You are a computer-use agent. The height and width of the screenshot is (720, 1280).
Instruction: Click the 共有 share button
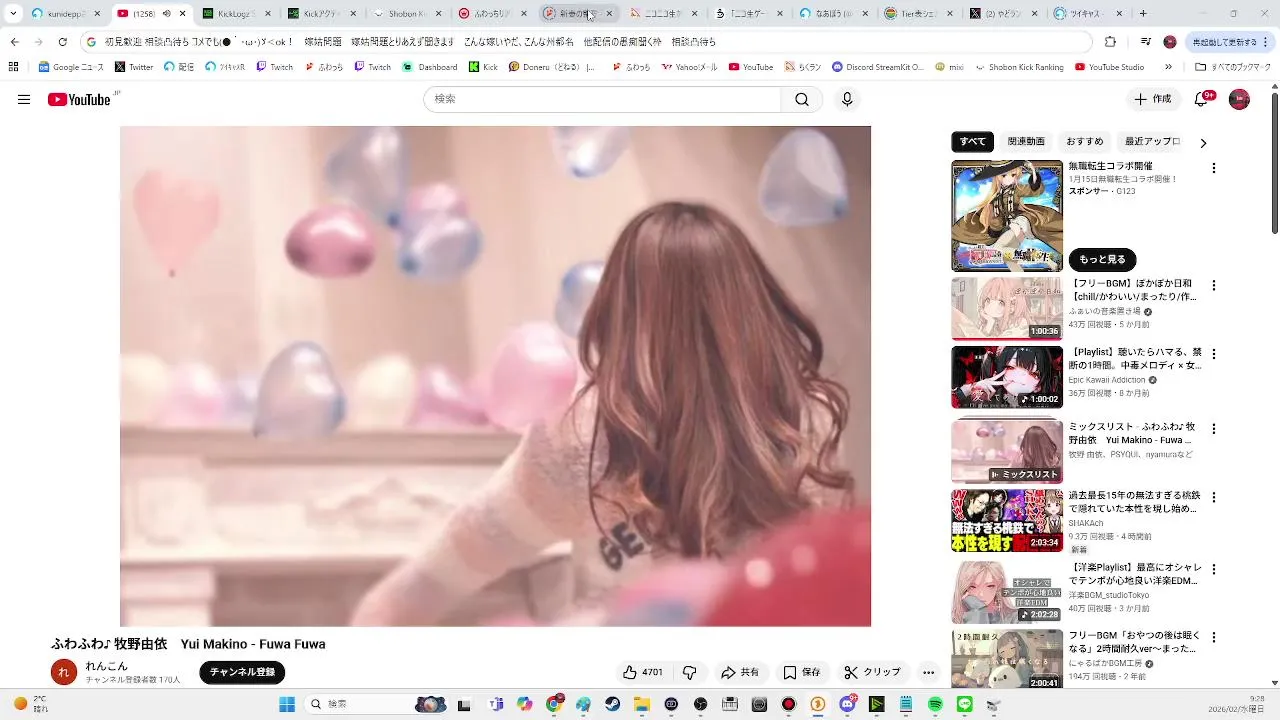tap(740, 672)
